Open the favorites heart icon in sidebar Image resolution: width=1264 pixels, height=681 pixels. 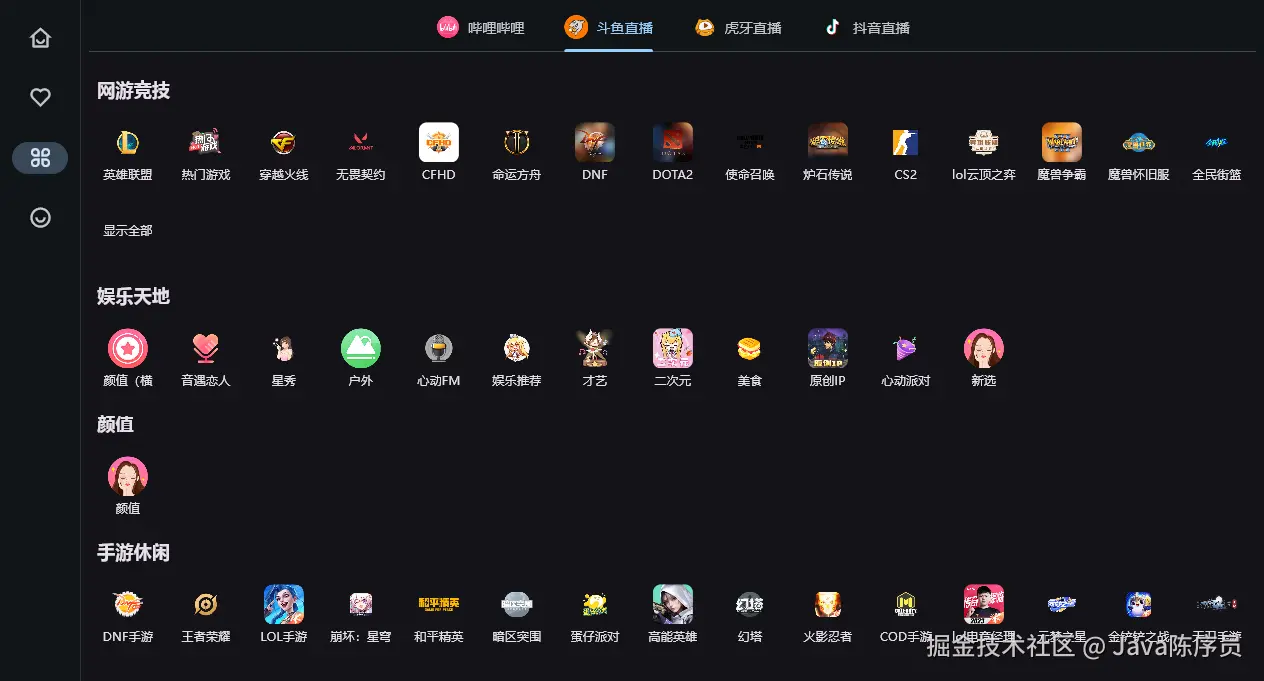(x=40, y=97)
